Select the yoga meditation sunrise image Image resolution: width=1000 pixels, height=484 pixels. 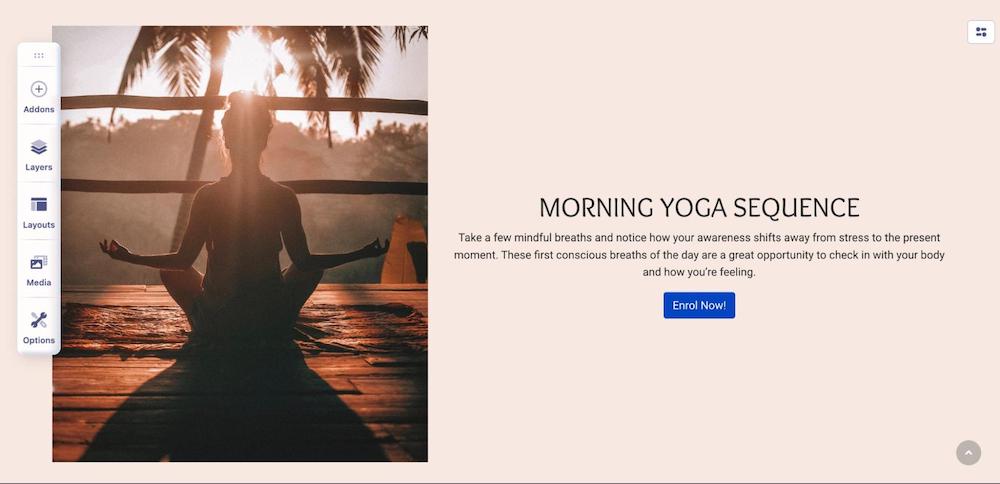pyautogui.click(x=240, y=244)
